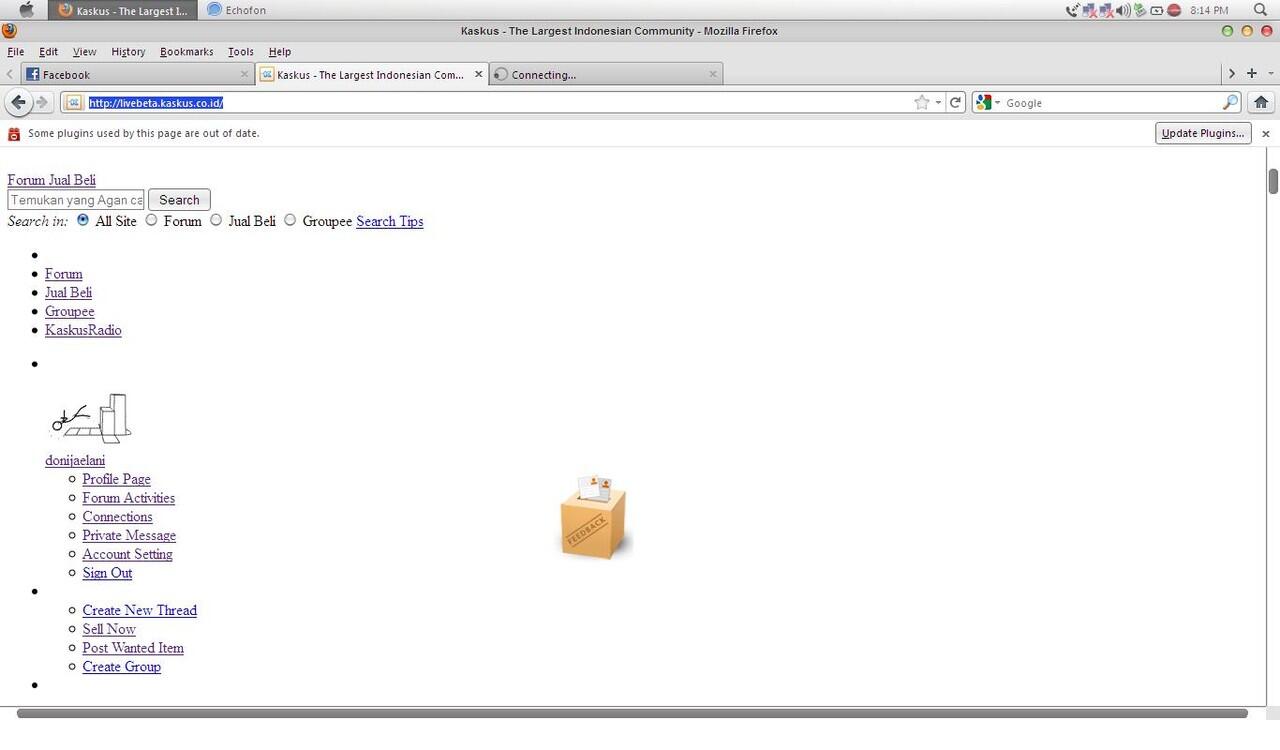Image resolution: width=1280 pixels, height=750 pixels.
Task: Open the History menu
Action: (x=128, y=52)
